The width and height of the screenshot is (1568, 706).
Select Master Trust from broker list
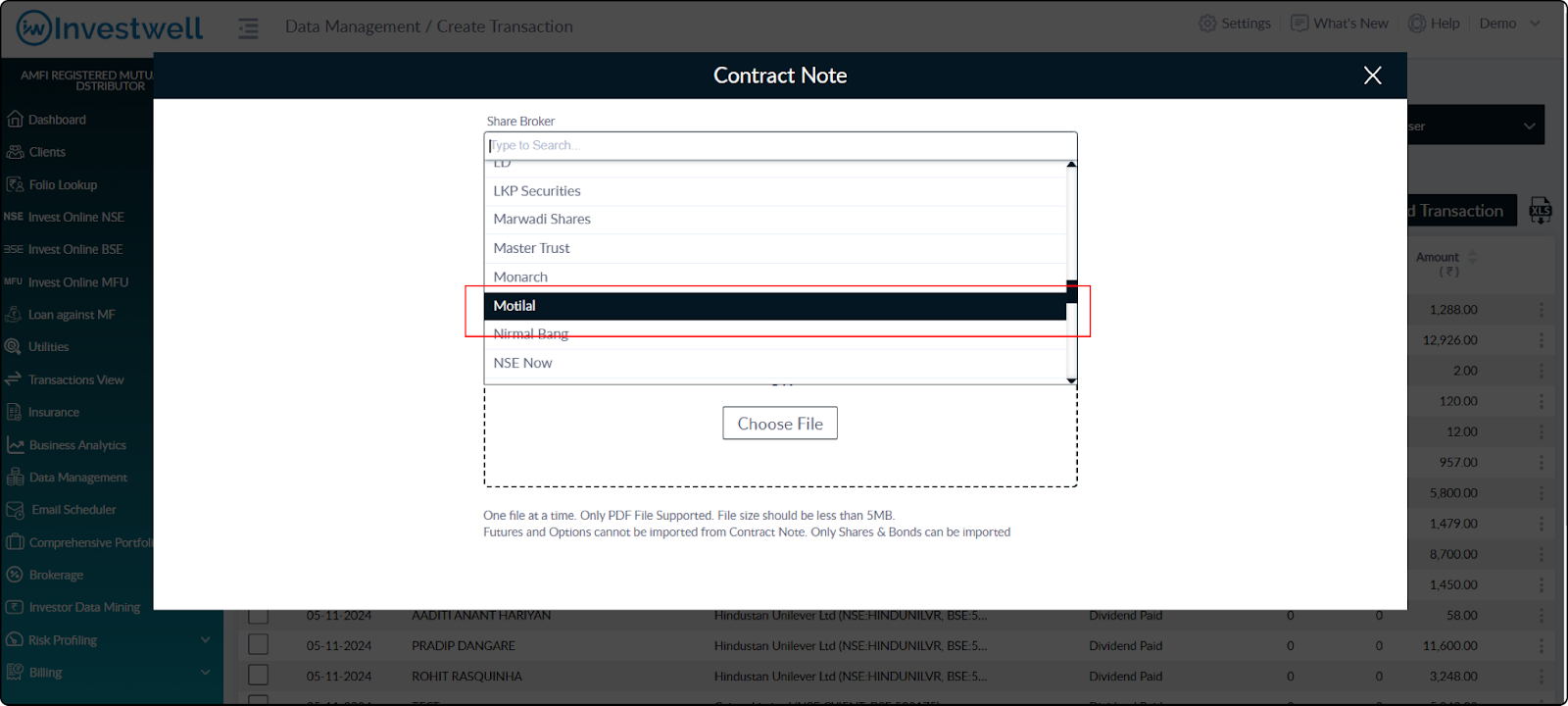775,248
